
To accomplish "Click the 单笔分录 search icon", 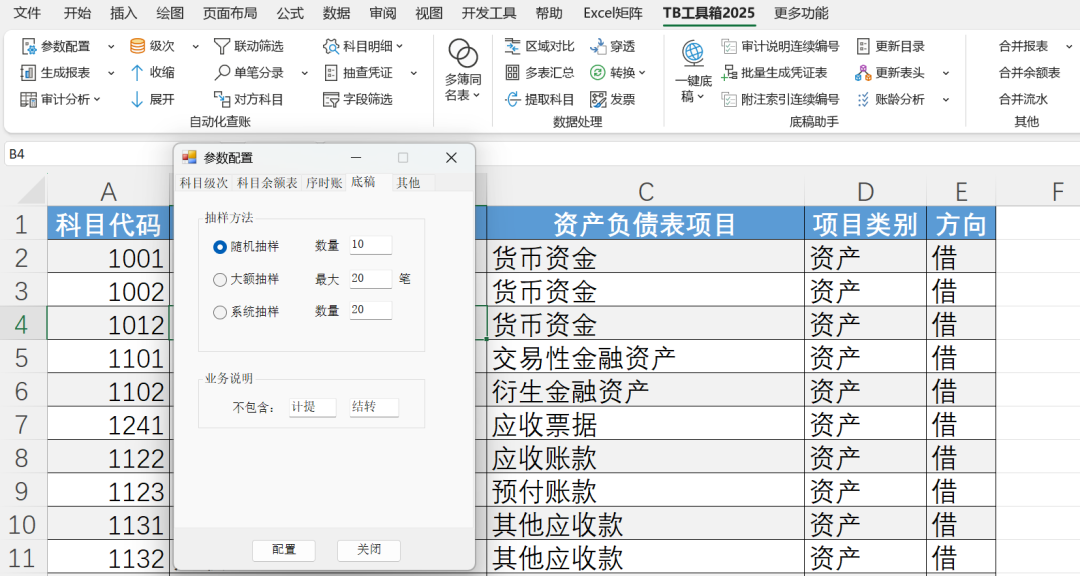I will 222,72.
